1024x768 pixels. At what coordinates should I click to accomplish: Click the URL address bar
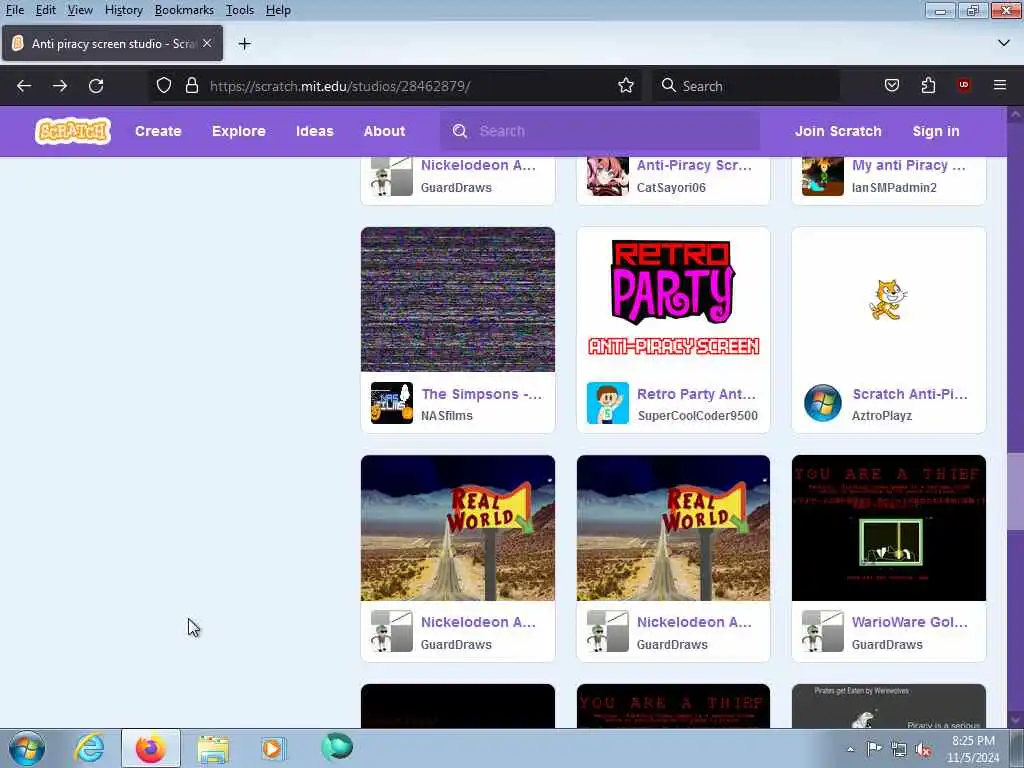(398, 86)
